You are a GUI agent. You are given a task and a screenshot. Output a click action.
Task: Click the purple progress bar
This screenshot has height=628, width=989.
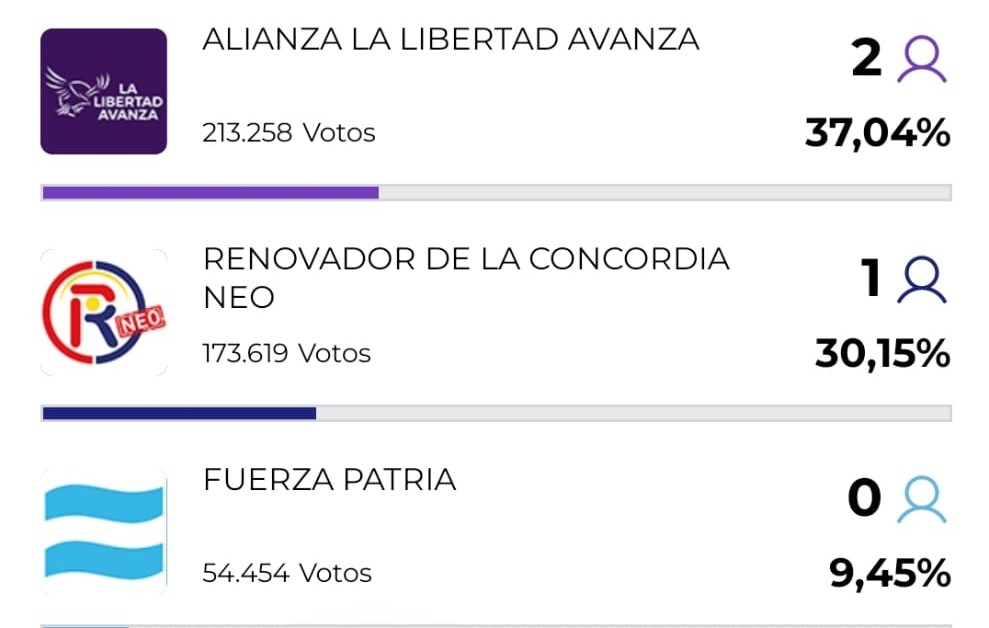coord(209,188)
